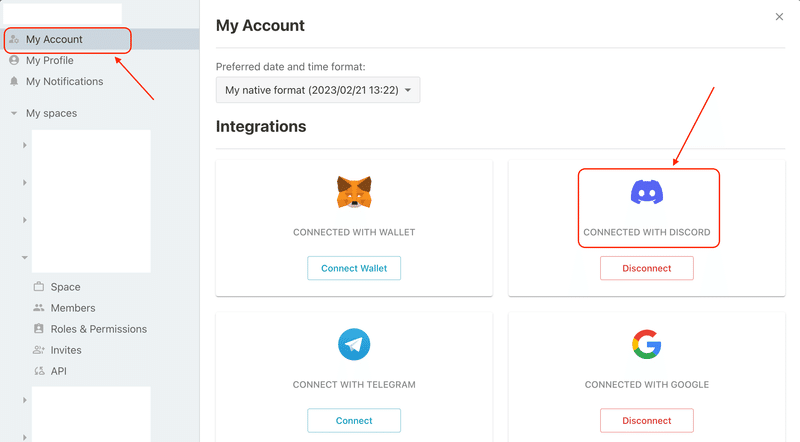800x442 pixels.
Task: Open Roles & Permissions settings
Action: point(98,329)
